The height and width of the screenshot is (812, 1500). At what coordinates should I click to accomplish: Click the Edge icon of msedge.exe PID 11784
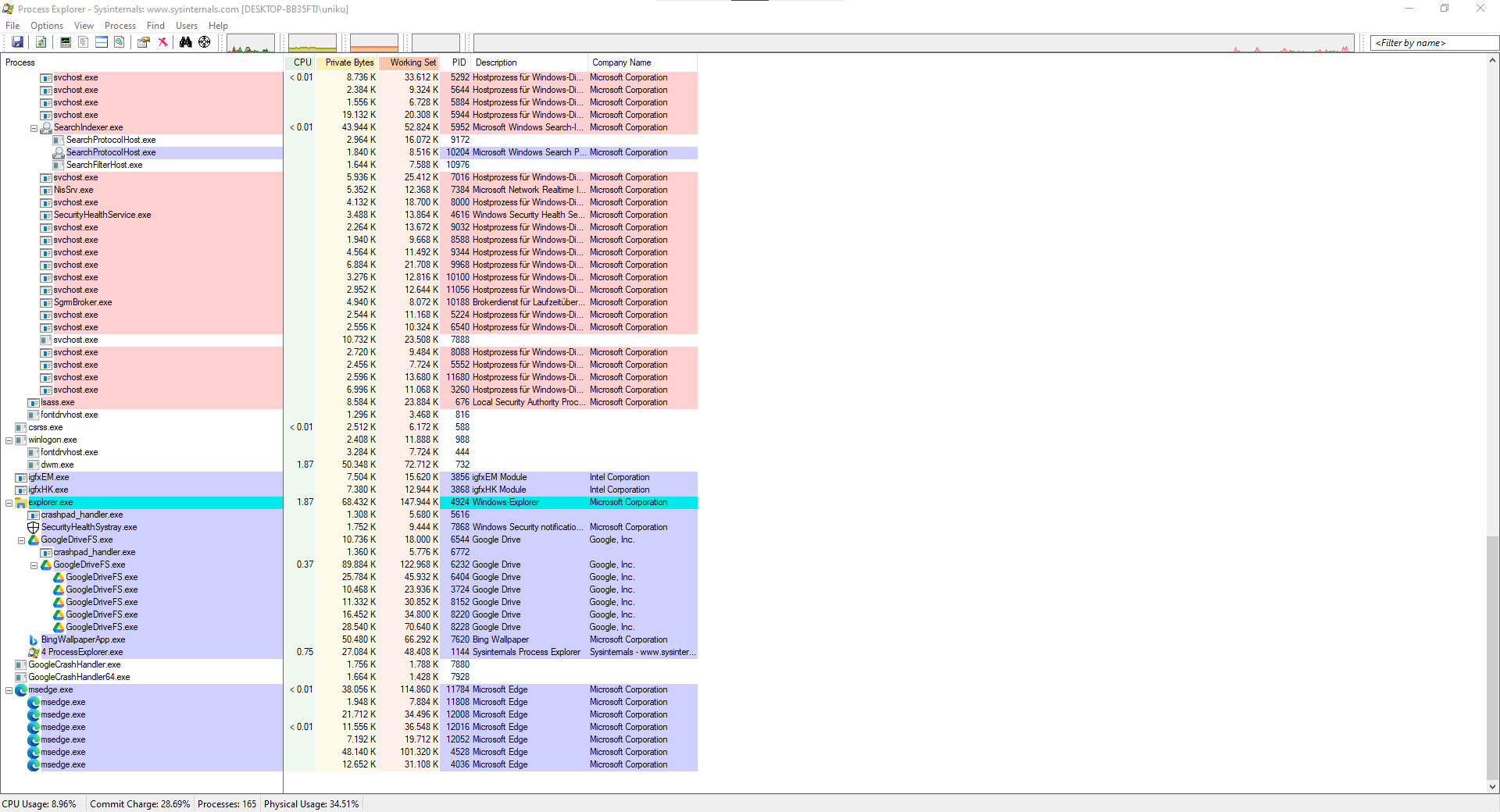[x=21, y=690]
